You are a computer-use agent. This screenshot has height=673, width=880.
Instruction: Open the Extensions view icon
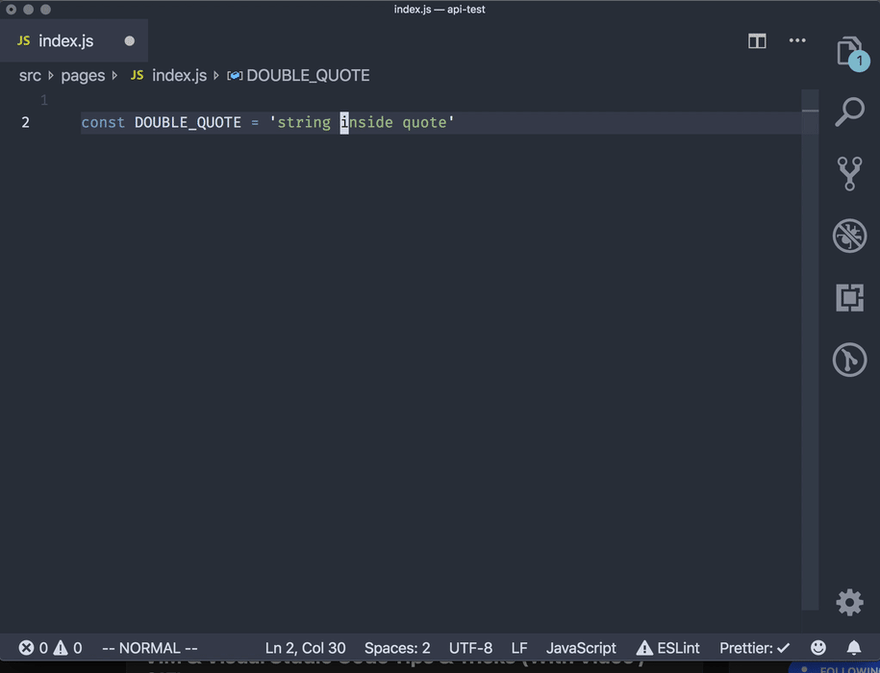pos(850,297)
